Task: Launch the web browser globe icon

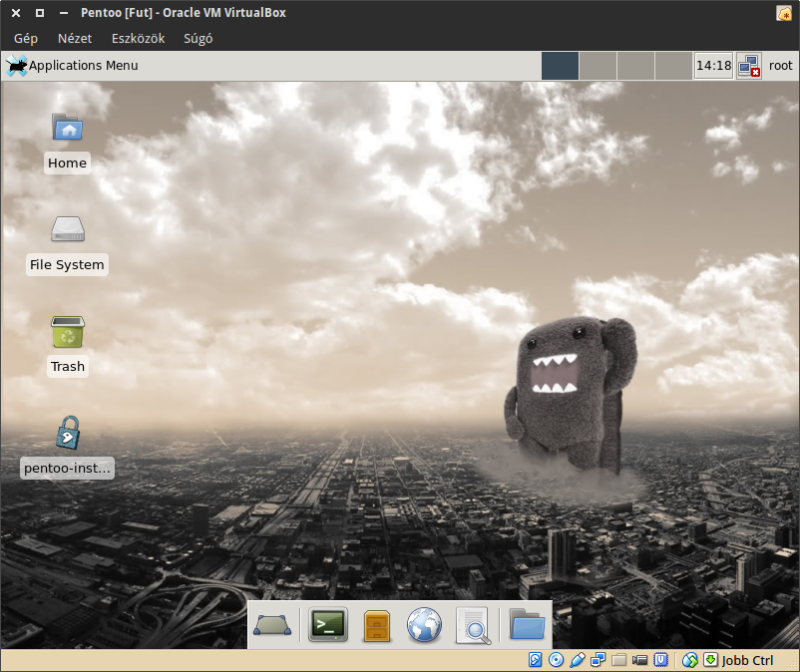Action: 424,625
